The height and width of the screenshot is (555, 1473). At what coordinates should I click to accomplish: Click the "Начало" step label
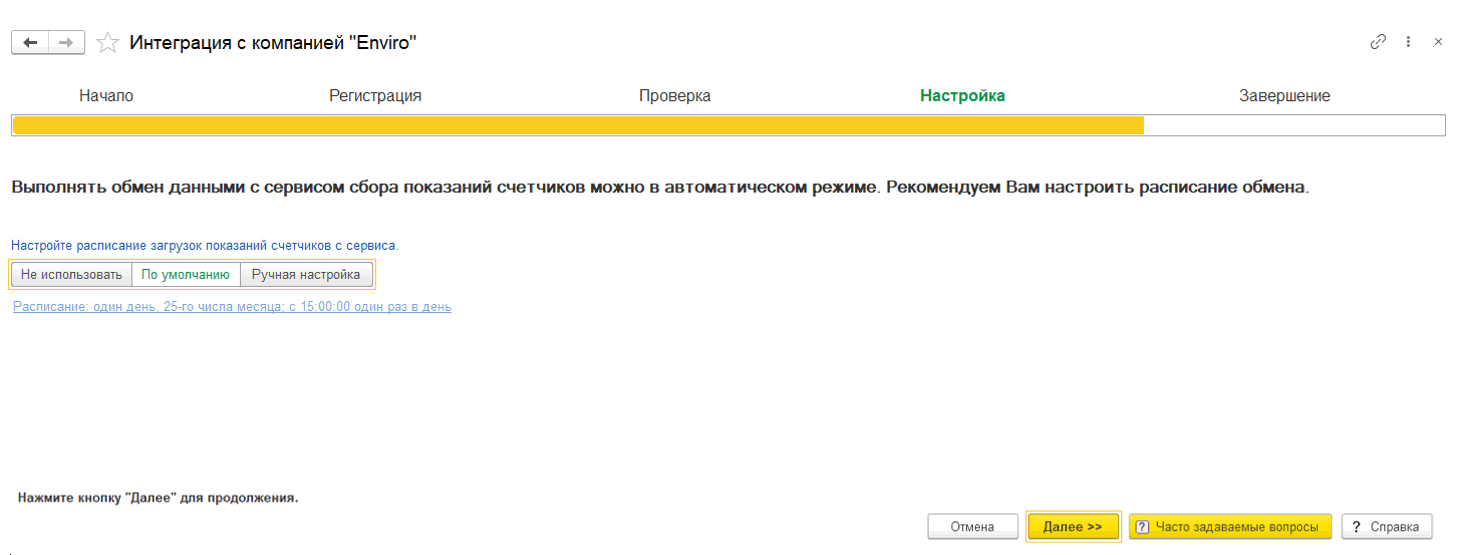106,96
